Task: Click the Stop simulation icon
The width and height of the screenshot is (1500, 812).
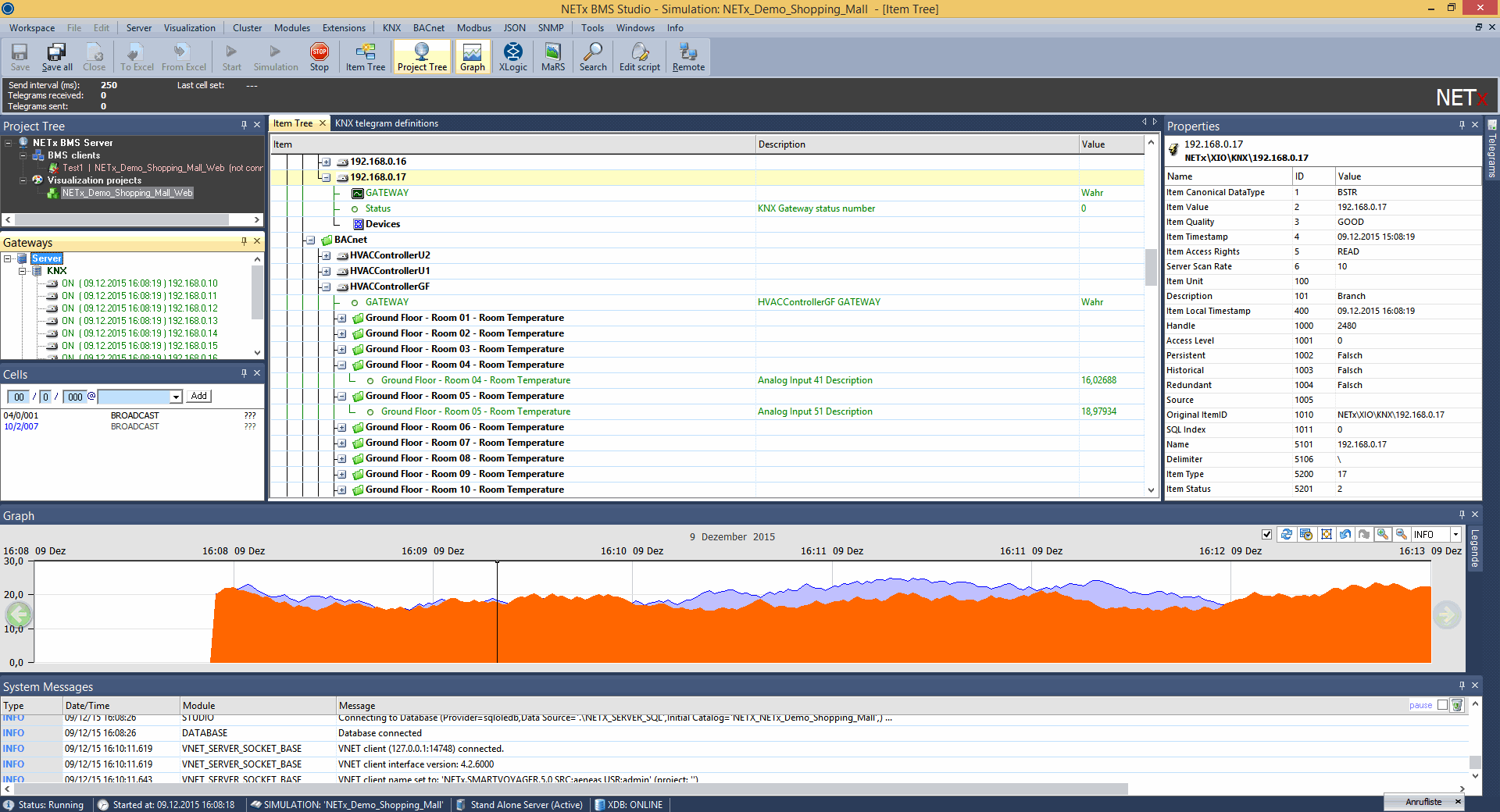Action: click(320, 57)
